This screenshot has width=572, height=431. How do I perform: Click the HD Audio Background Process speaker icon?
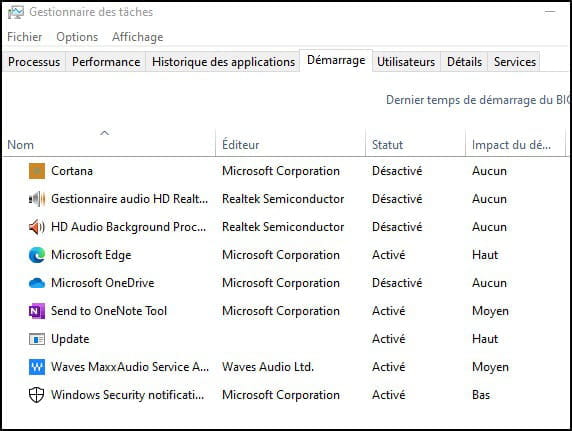[37, 227]
